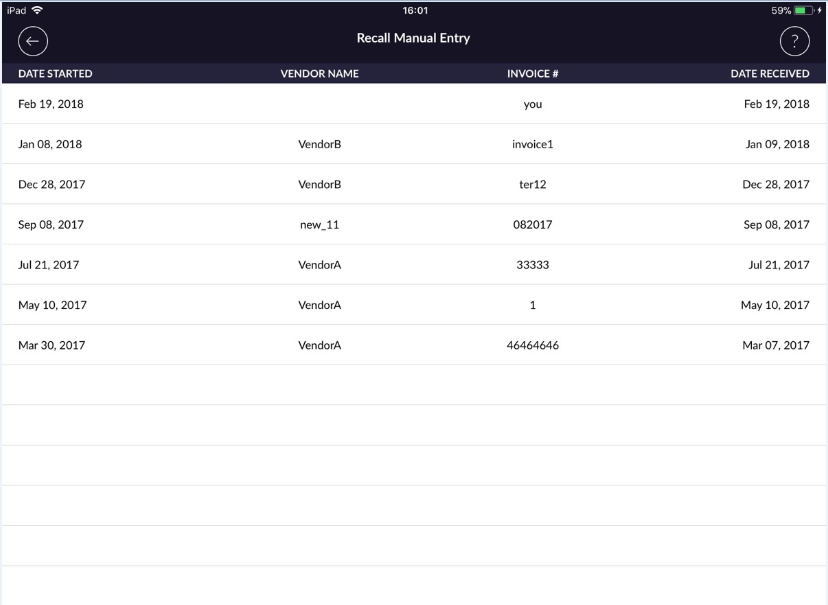This screenshot has width=828, height=605.
Task: Tap the battery status icon
Action: (804, 10)
